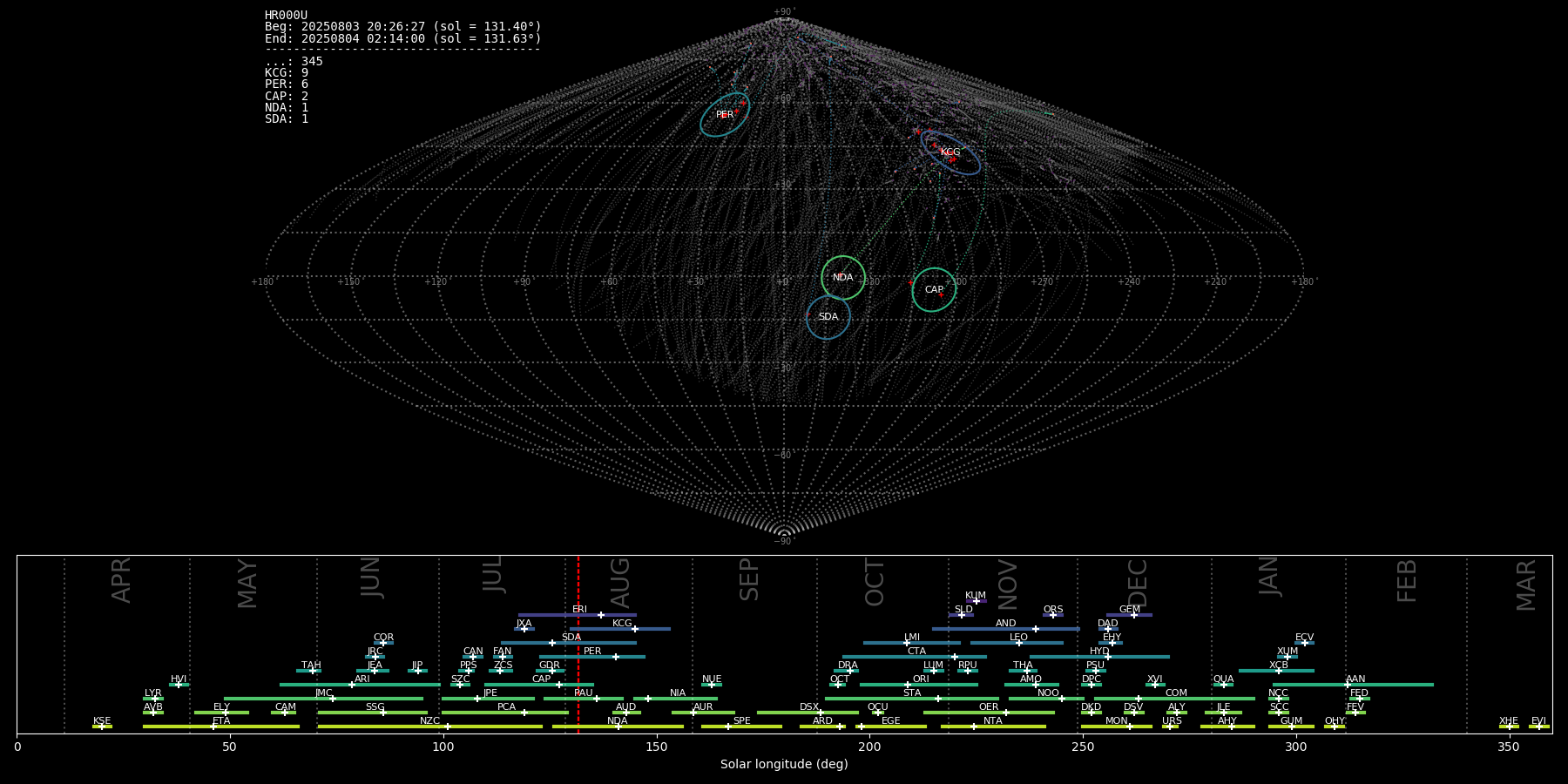Click the +90° label above the sky map

point(784,12)
